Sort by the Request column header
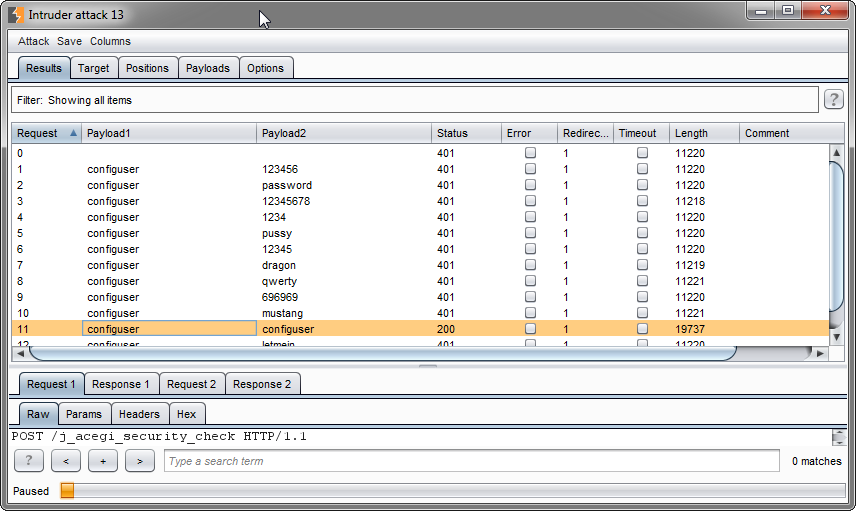The height and width of the screenshot is (511, 856). coord(46,133)
